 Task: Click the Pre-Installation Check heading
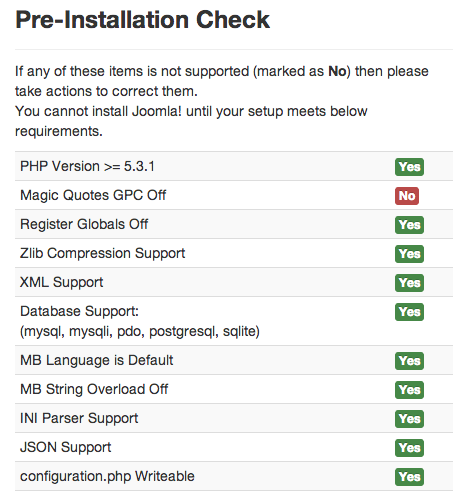coord(142,20)
